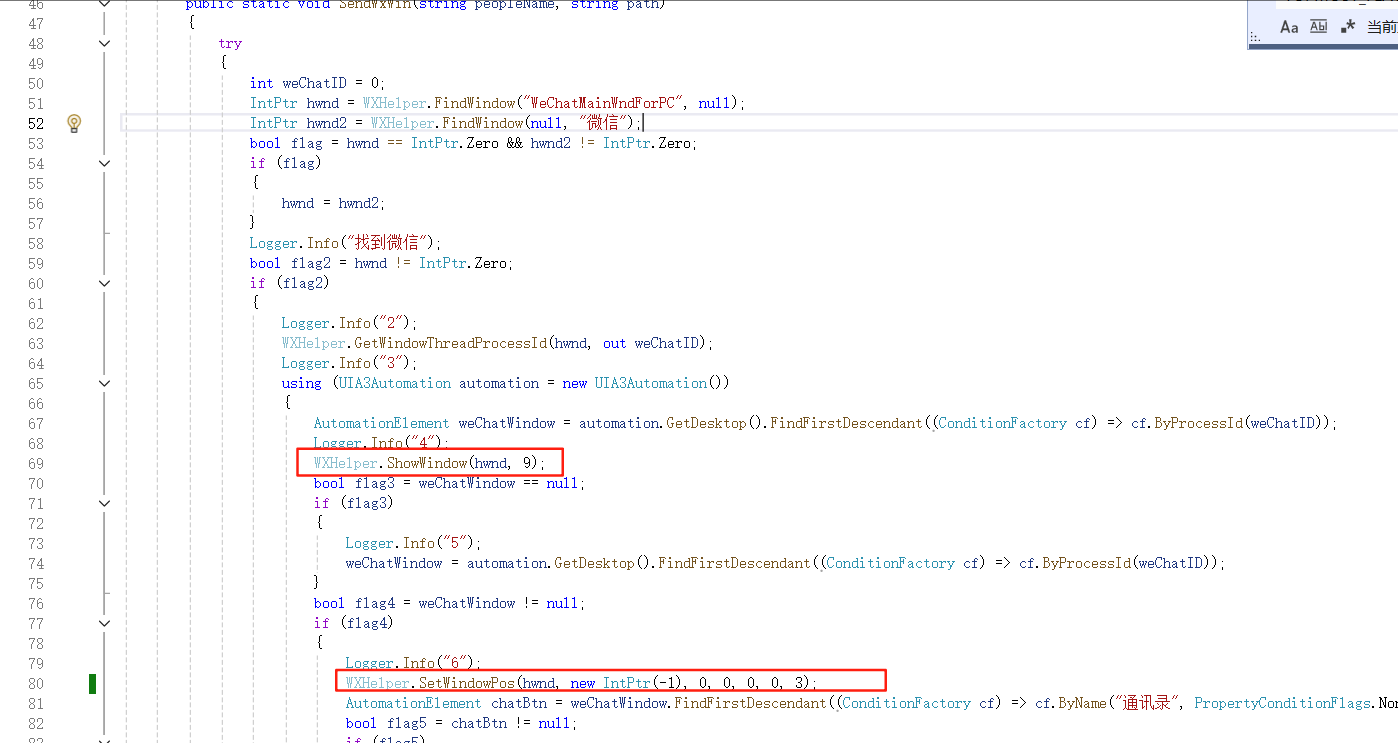Collapse the if (flag4) block on line 77
This screenshot has height=743, width=1398.
tap(104, 623)
